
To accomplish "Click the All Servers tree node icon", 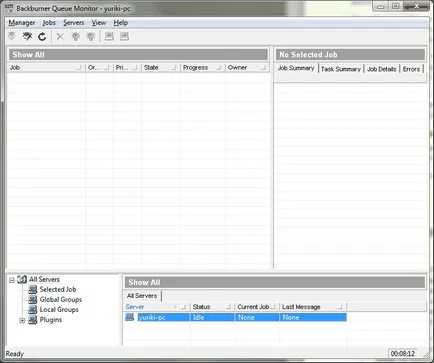I will [x=22, y=279].
